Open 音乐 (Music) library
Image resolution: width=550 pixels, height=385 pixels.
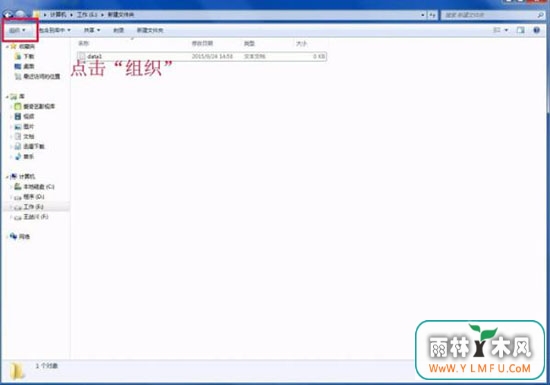click(x=29, y=156)
